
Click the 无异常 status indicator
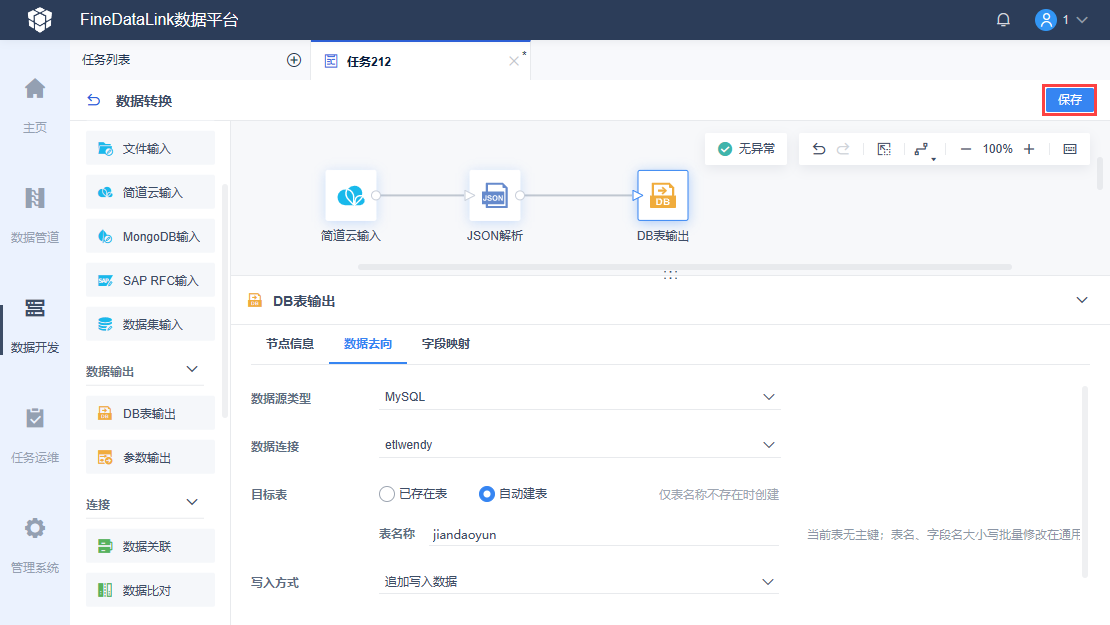[746, 149]
